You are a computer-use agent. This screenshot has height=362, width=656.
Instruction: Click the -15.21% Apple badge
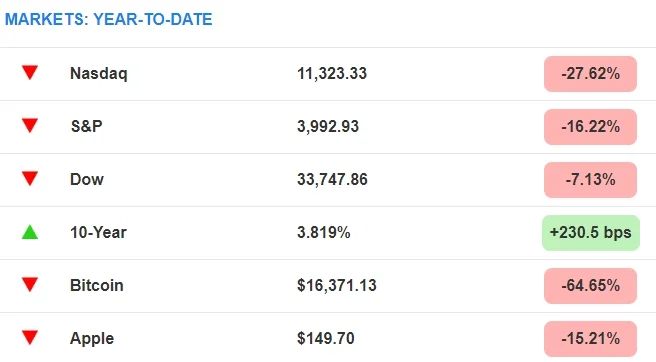(x=590, y=339)
